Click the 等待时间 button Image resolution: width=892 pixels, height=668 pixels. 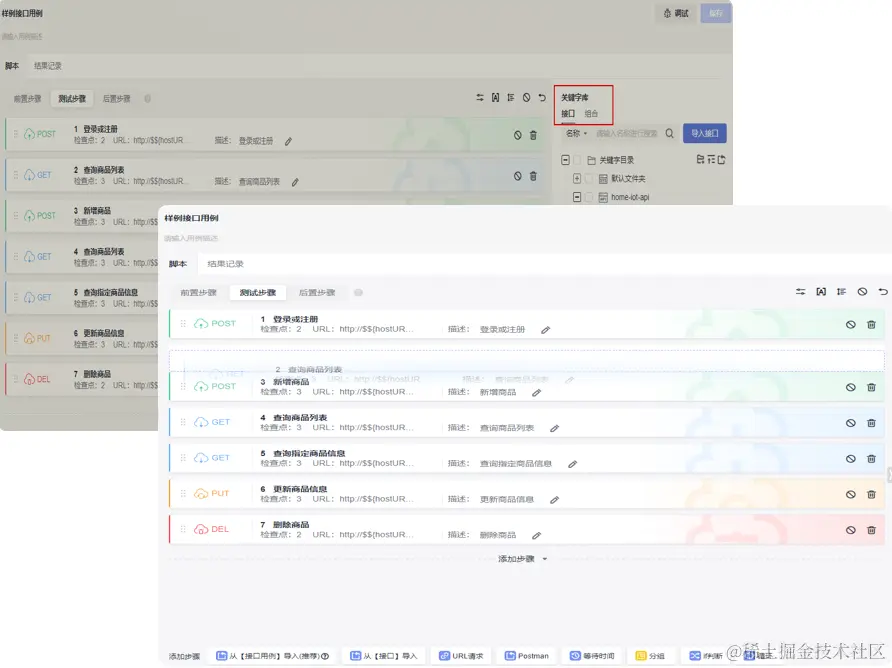click(592, 655)
